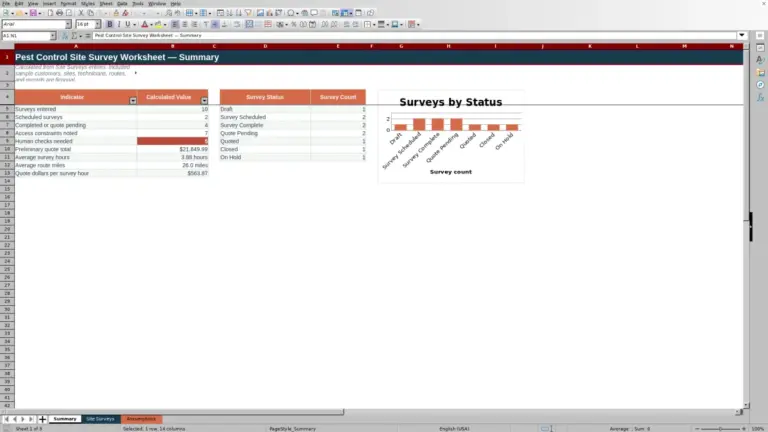This screenshot has height=432, width=768.
Task: Click the Find and Replace icon
Action: 168,13
